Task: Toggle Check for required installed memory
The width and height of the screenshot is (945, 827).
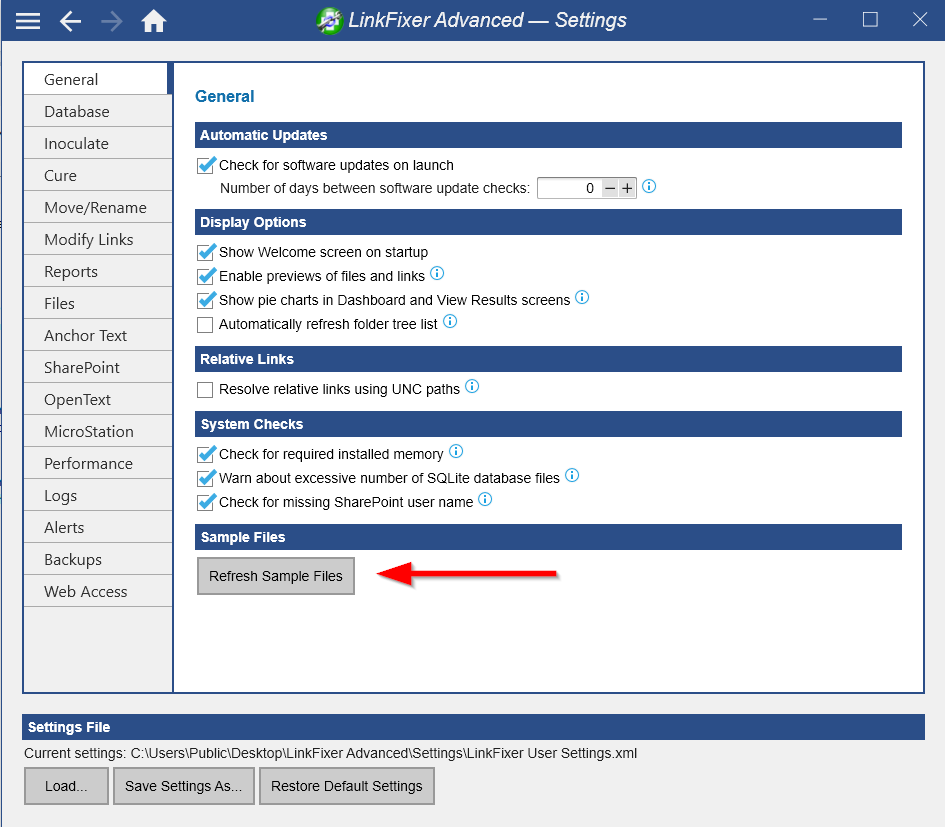Action: pyautogui.click(x=206, y=454)
